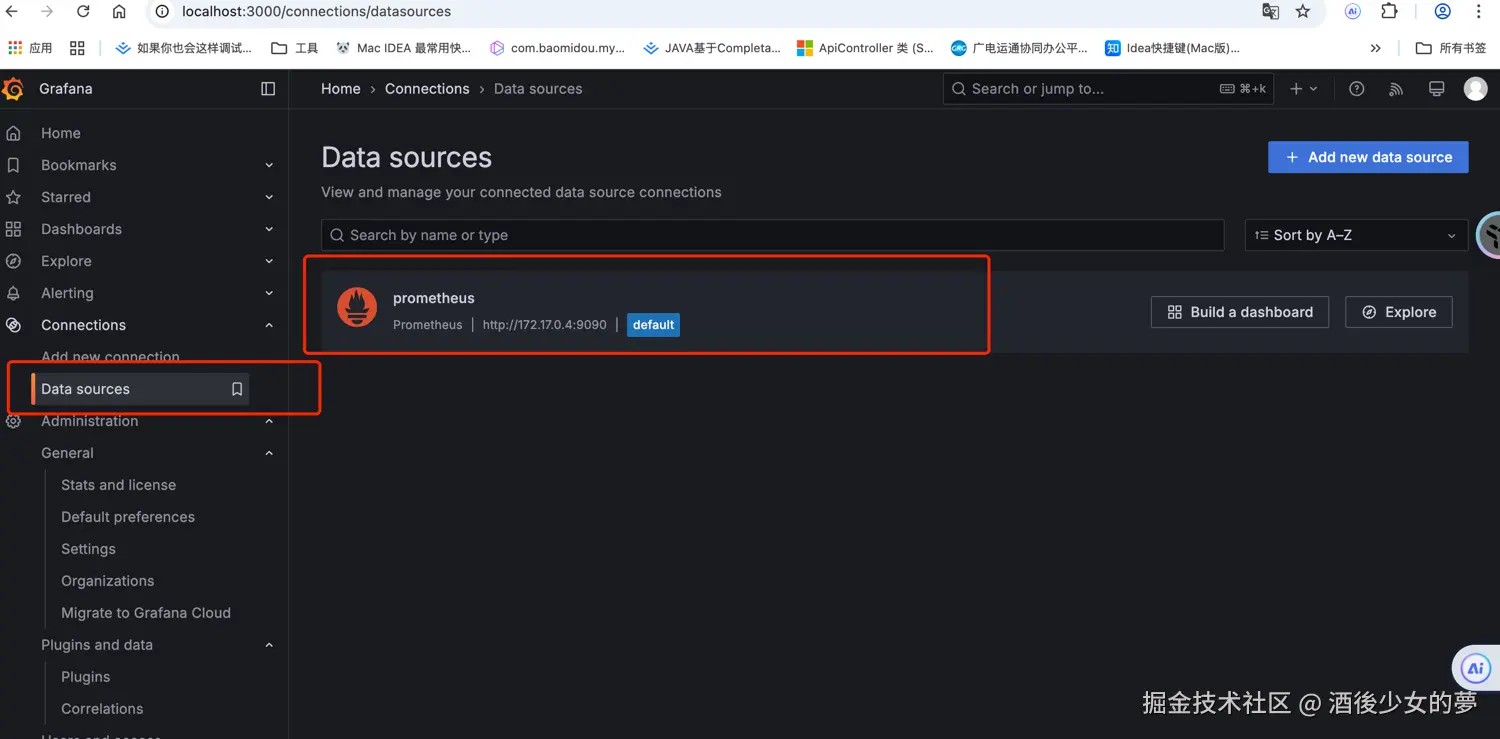Open the browser extensions puzzle icon
The image size is (1500, 739).
pyautogui.click(x=1390, y=12)
